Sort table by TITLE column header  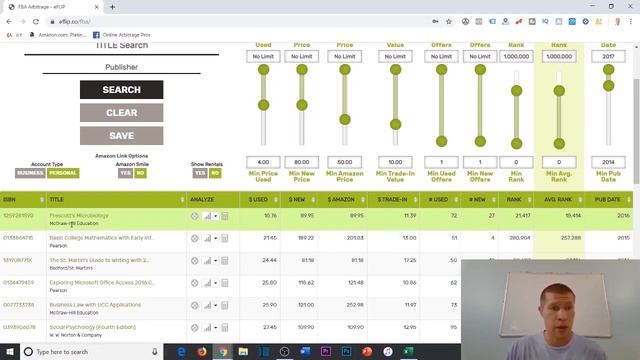(x=116, y=200)
